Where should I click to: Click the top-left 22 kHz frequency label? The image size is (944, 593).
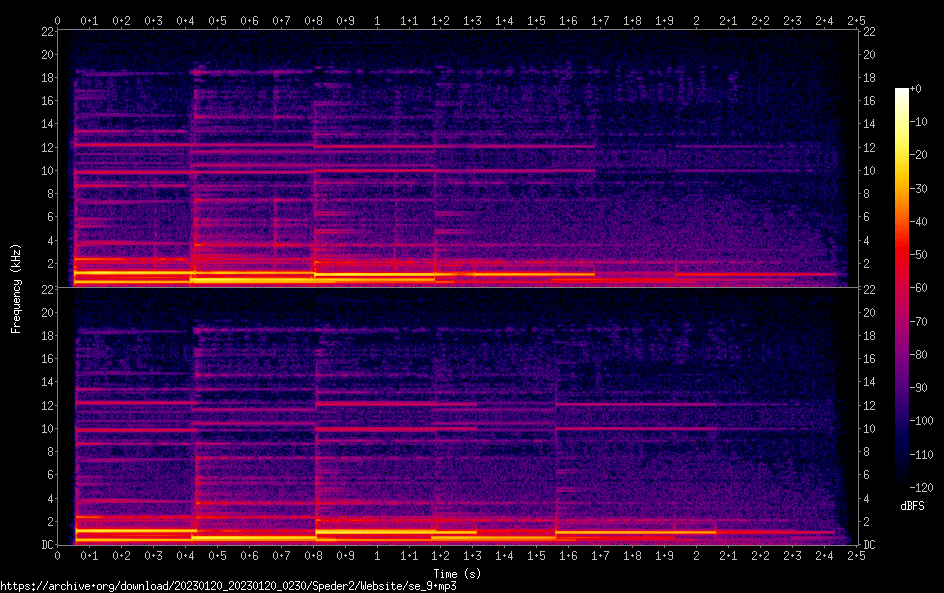coord(46,32)
